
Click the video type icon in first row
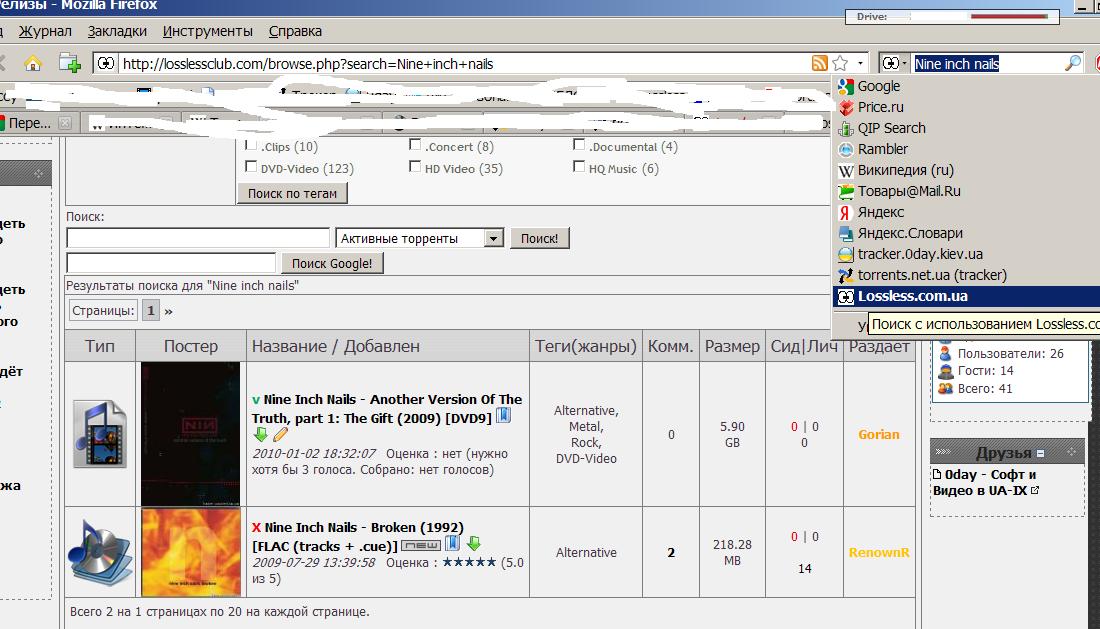100,434
